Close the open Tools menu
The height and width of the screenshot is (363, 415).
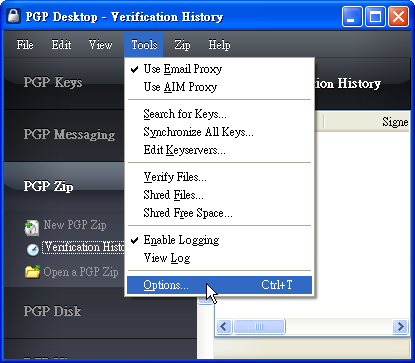point(144,44)
